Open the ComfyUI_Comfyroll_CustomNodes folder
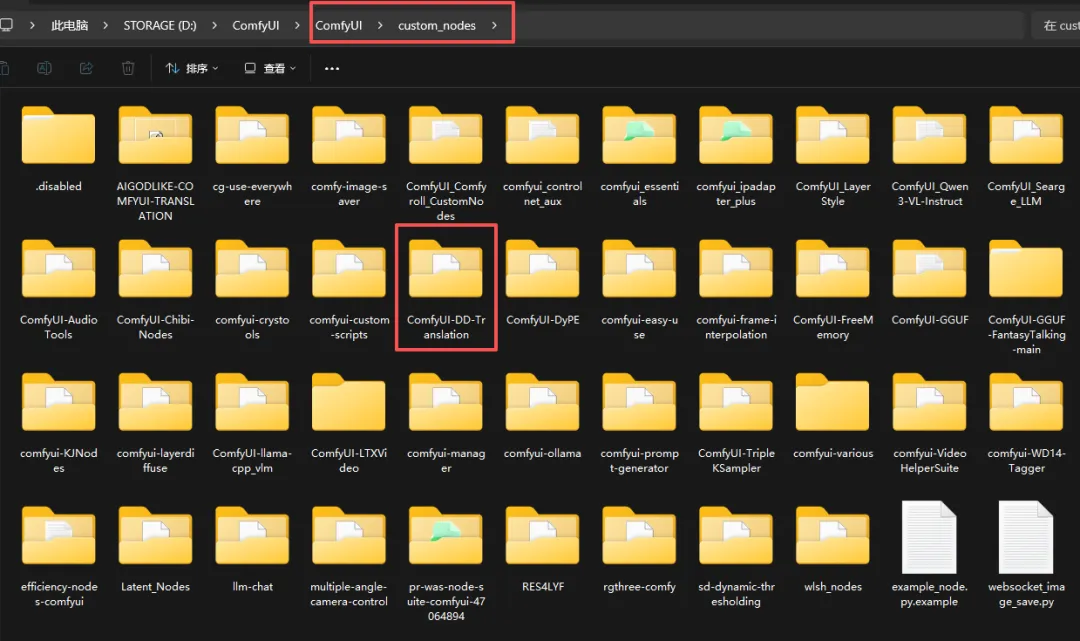1080x641 pixels. 446,136
